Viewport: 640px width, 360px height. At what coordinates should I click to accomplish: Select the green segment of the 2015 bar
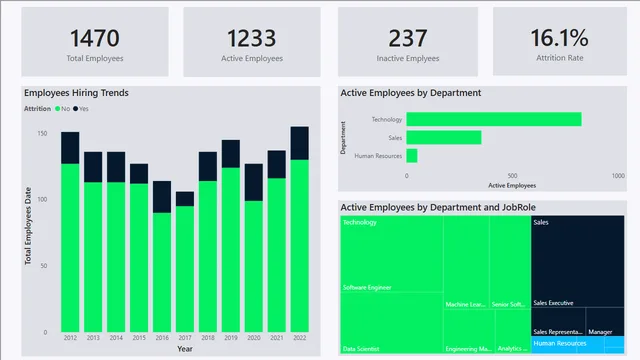(139, 258)
